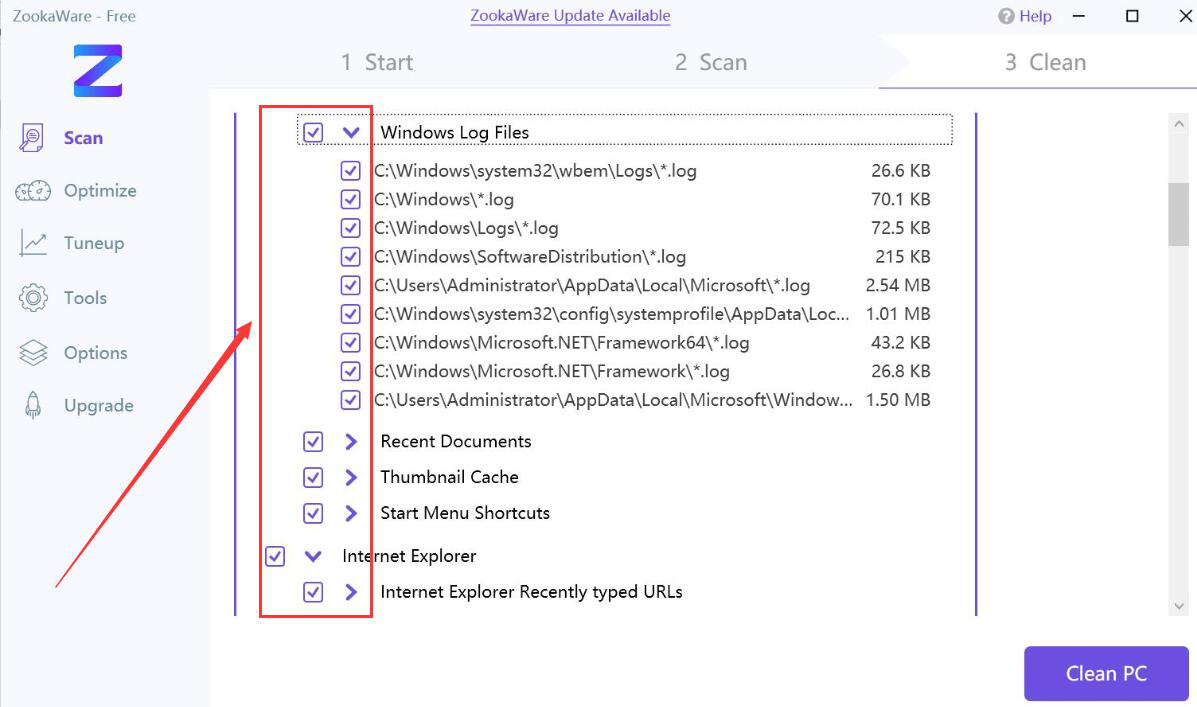Collapse the Windows Log Files group
Image resolution: width=1197 pixels, height=707 pixels.
click(x=351, y=132)
